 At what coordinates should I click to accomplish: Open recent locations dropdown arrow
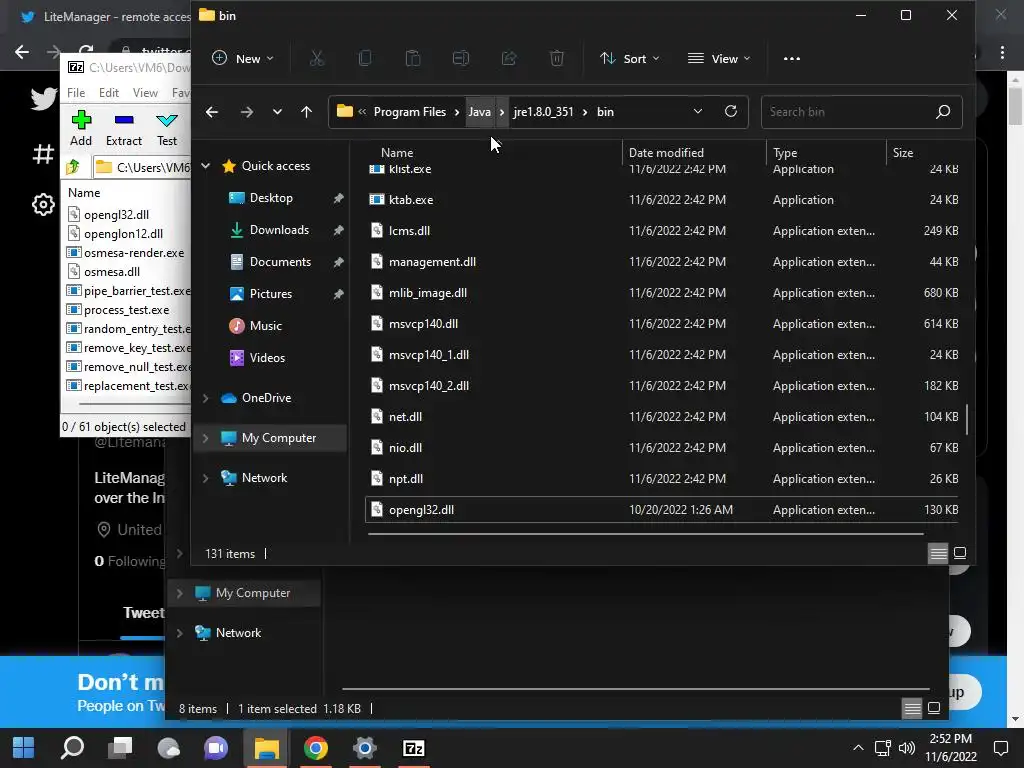[277, 112]
